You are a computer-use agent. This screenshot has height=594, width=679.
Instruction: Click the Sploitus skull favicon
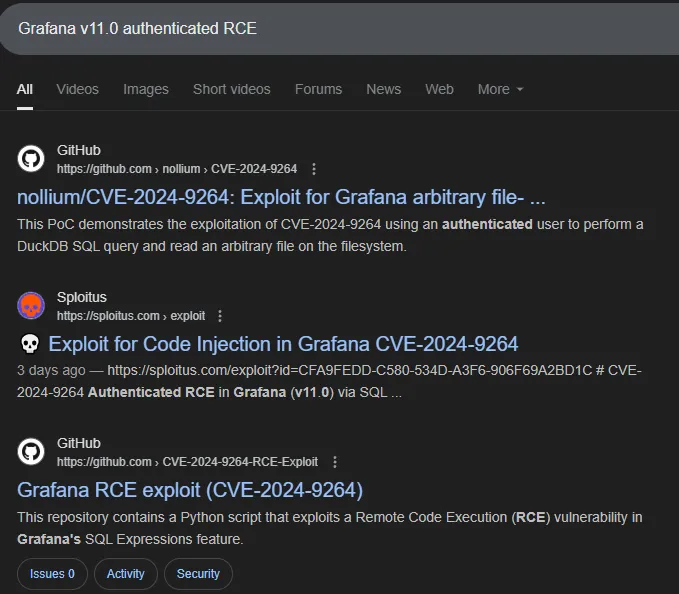pyautogui.click(x=31, y=306)
